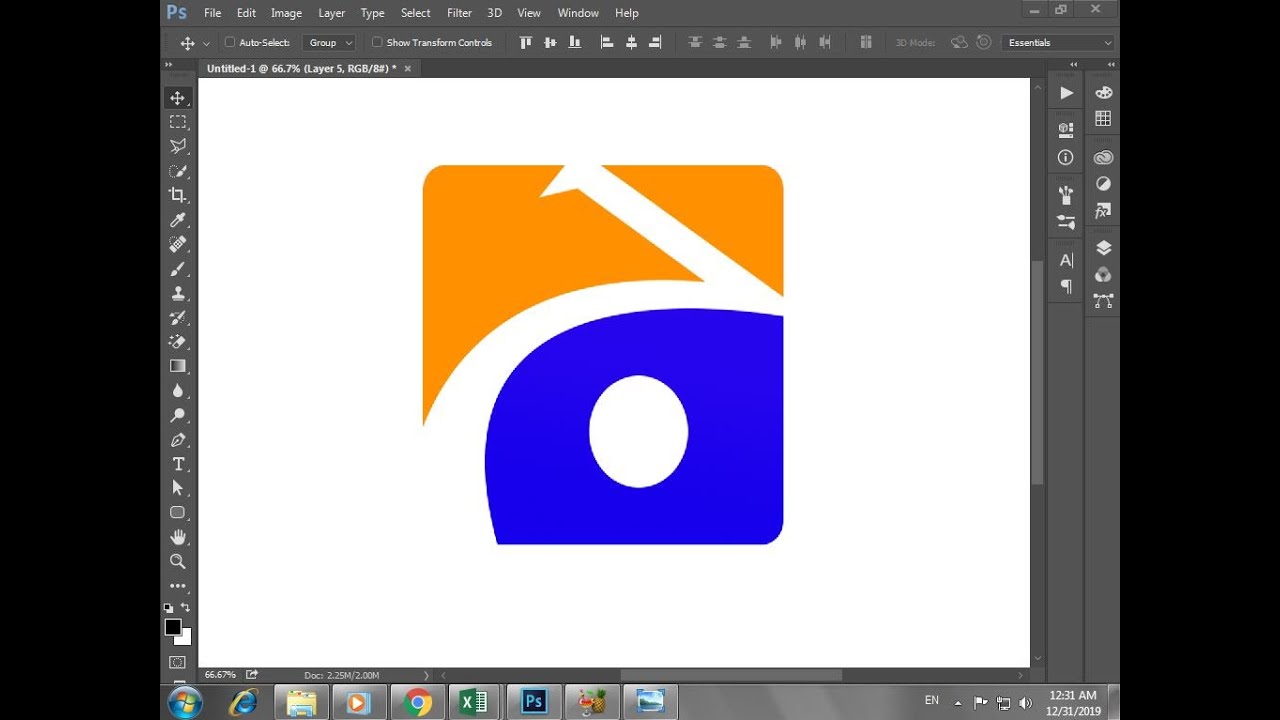Open the Info panel icon
The height and width of the screenshot is (720, 1280).
[x=1066, y=157]
